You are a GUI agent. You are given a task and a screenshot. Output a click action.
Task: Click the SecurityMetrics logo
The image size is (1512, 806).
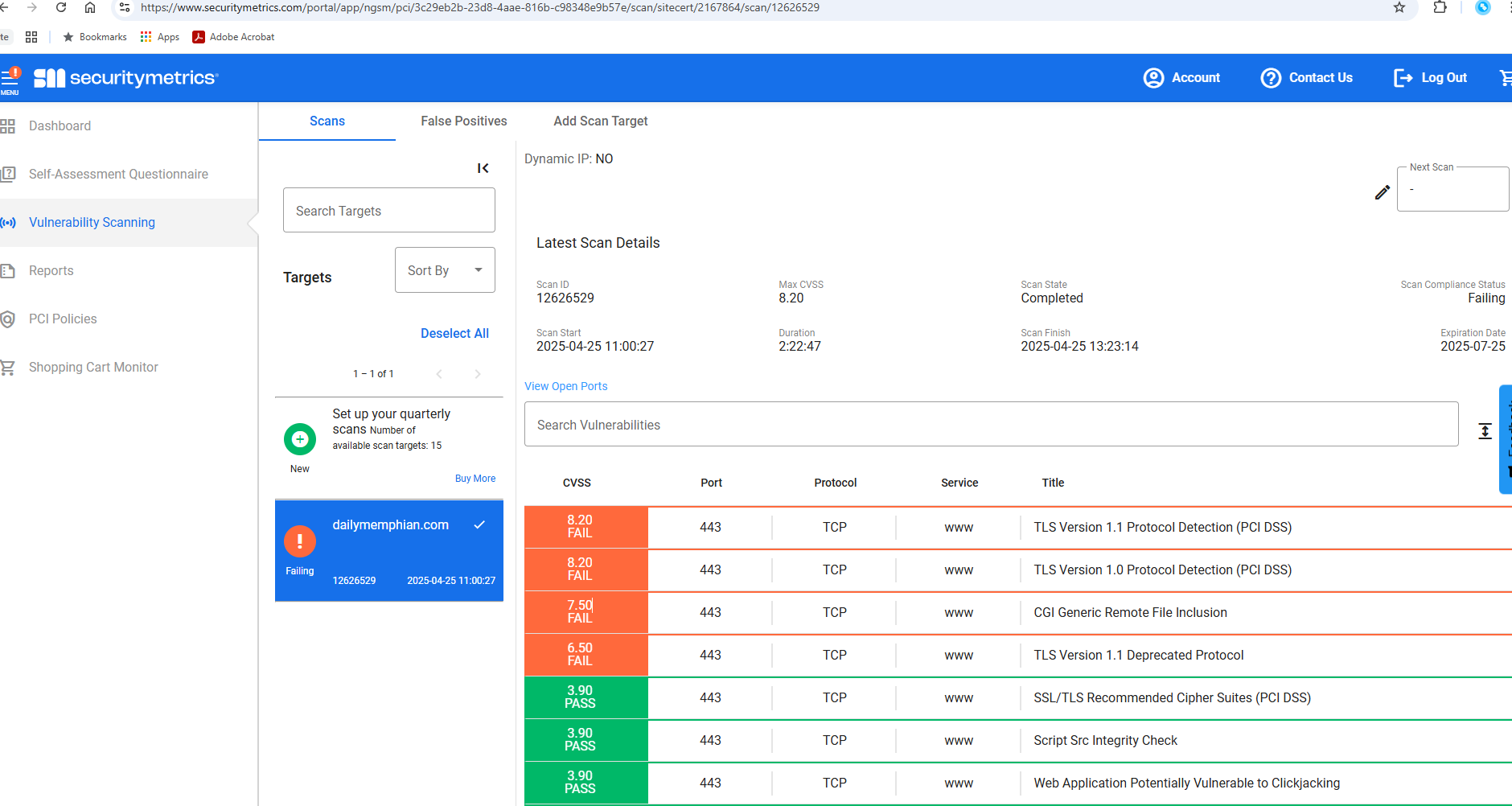coord(125,78)
